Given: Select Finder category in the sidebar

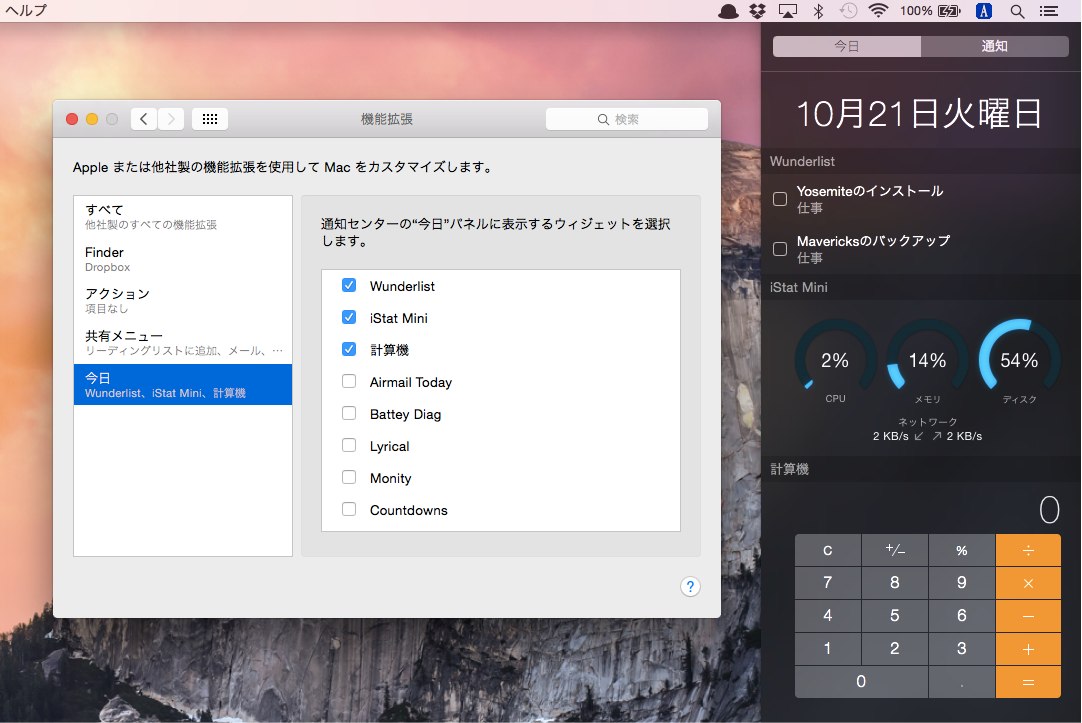Looking at the screenshot, I should pyautogui.click(x=183, y=259).
